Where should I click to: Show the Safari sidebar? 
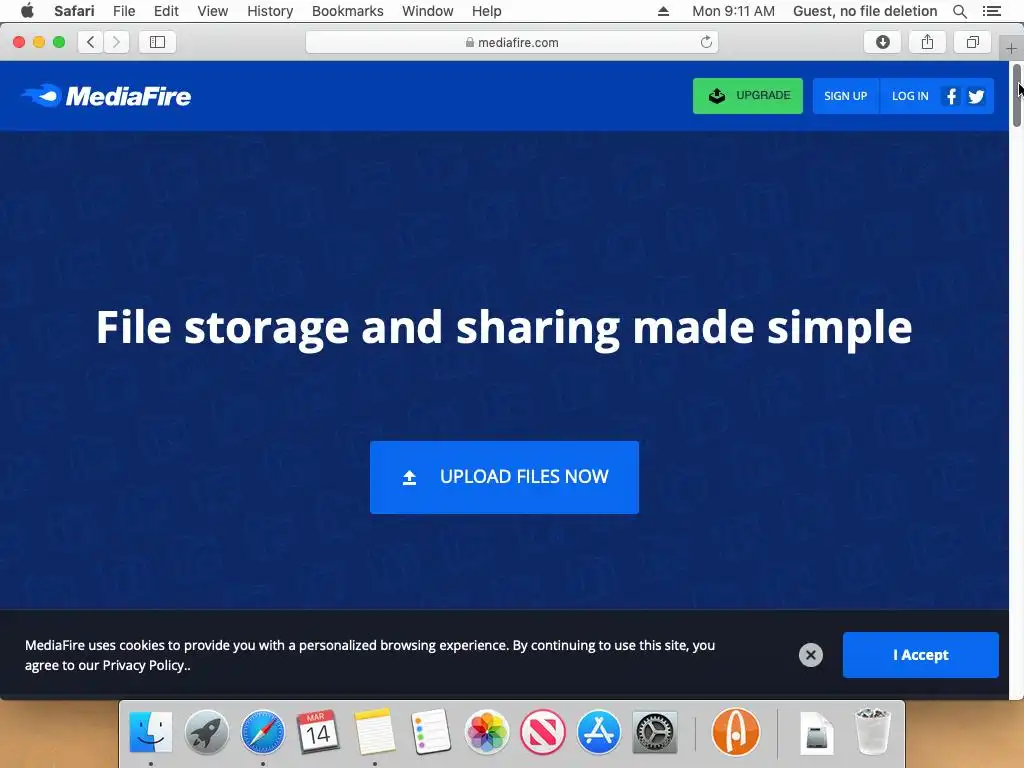point(157,42)
